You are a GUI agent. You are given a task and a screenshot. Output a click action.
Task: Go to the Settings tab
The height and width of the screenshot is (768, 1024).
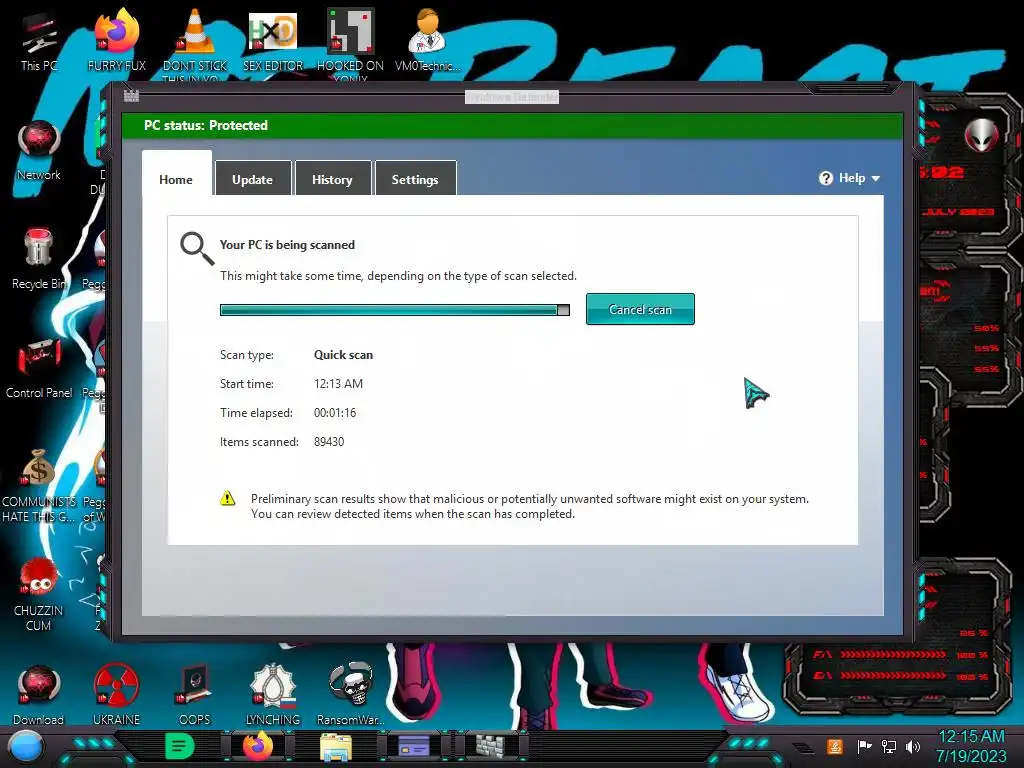[x=415, y=178]
